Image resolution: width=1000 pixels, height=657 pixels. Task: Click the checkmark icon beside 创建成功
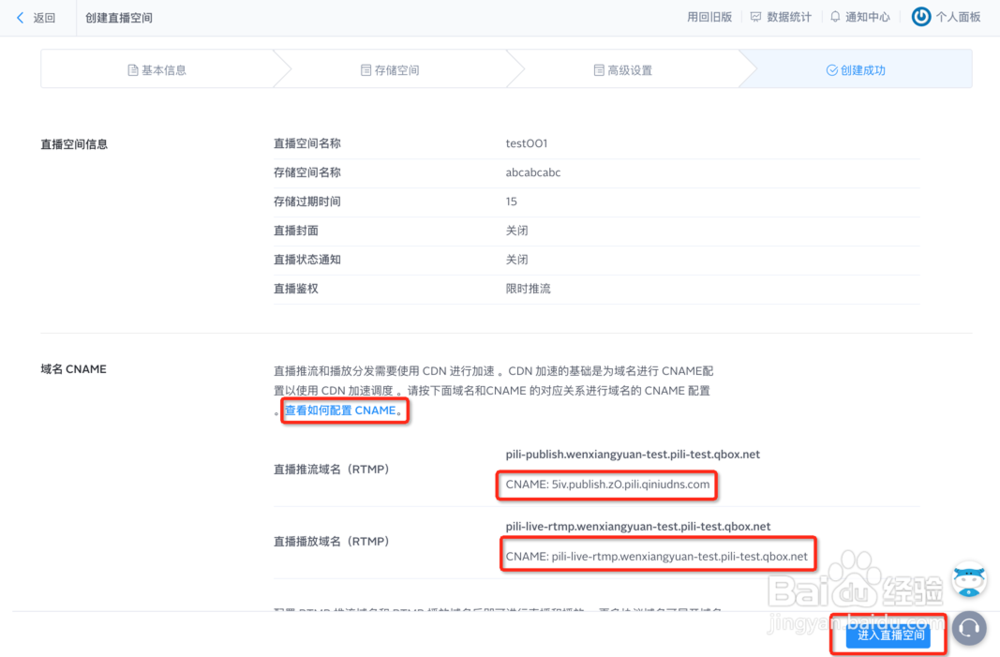tap(831, 69)
